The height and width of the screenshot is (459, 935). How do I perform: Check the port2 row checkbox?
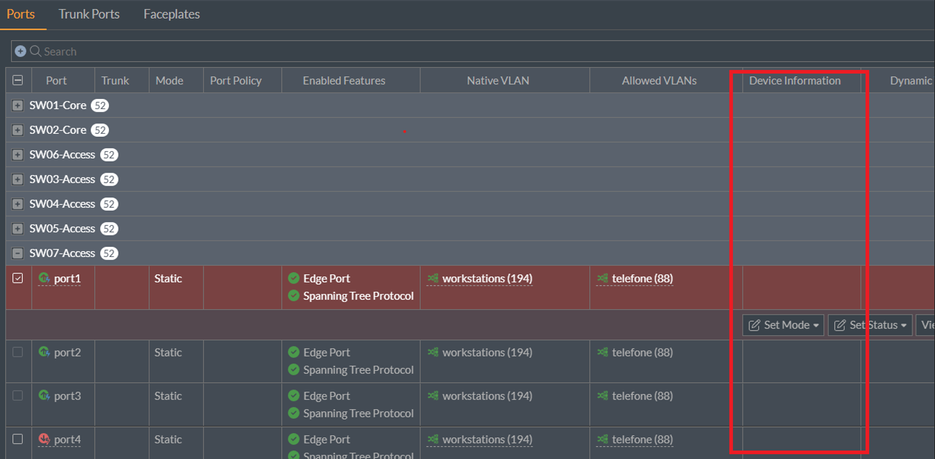pyautogui.click(x=17, y=352)
